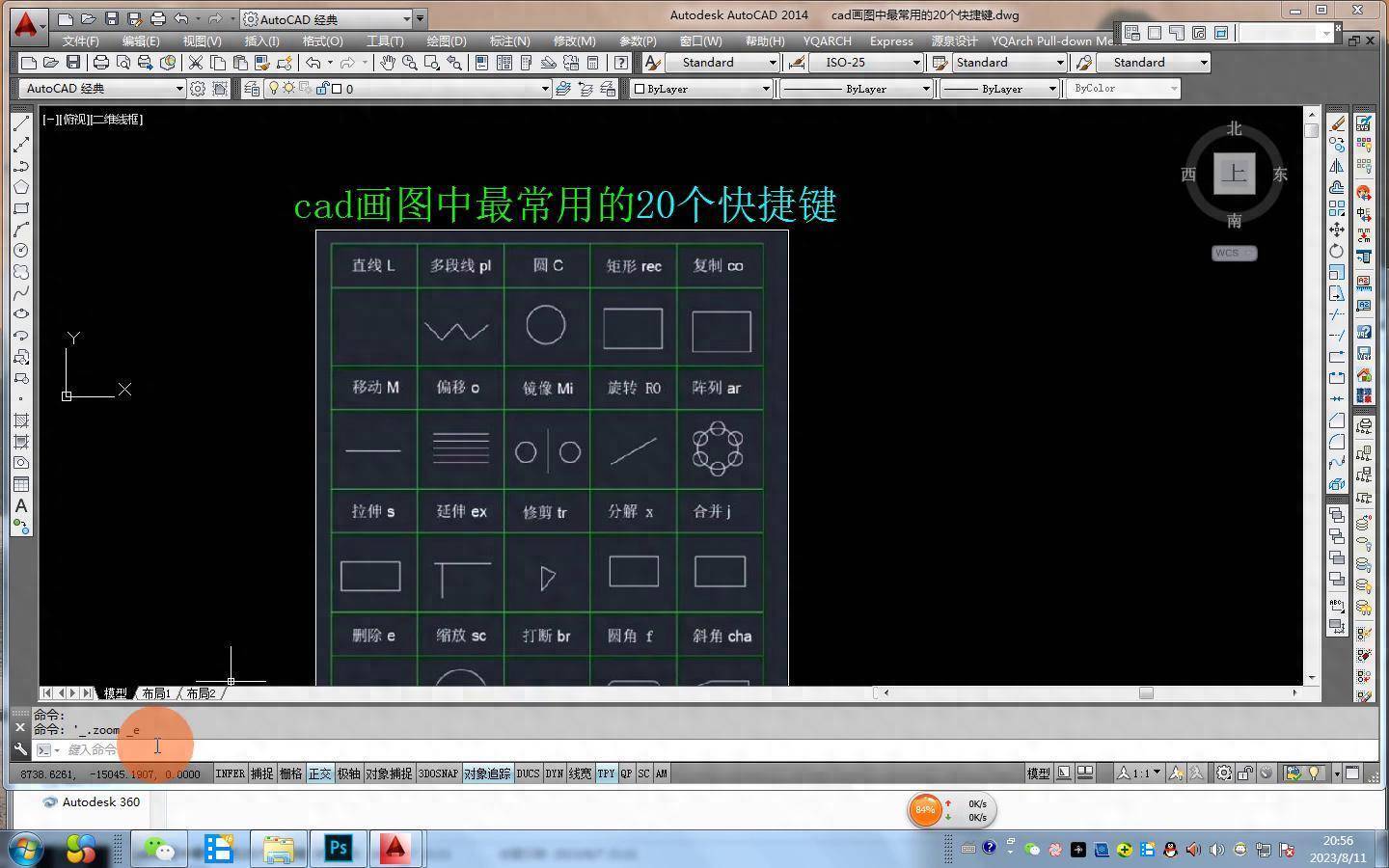Click the Cut scissors icon
The image size is (1389, 868).
[x=196, y=63]
